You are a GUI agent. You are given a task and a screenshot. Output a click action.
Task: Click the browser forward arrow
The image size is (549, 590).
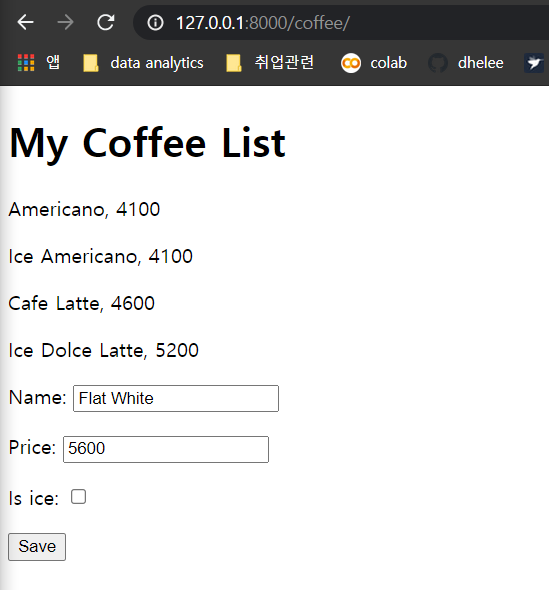point(65,23)
